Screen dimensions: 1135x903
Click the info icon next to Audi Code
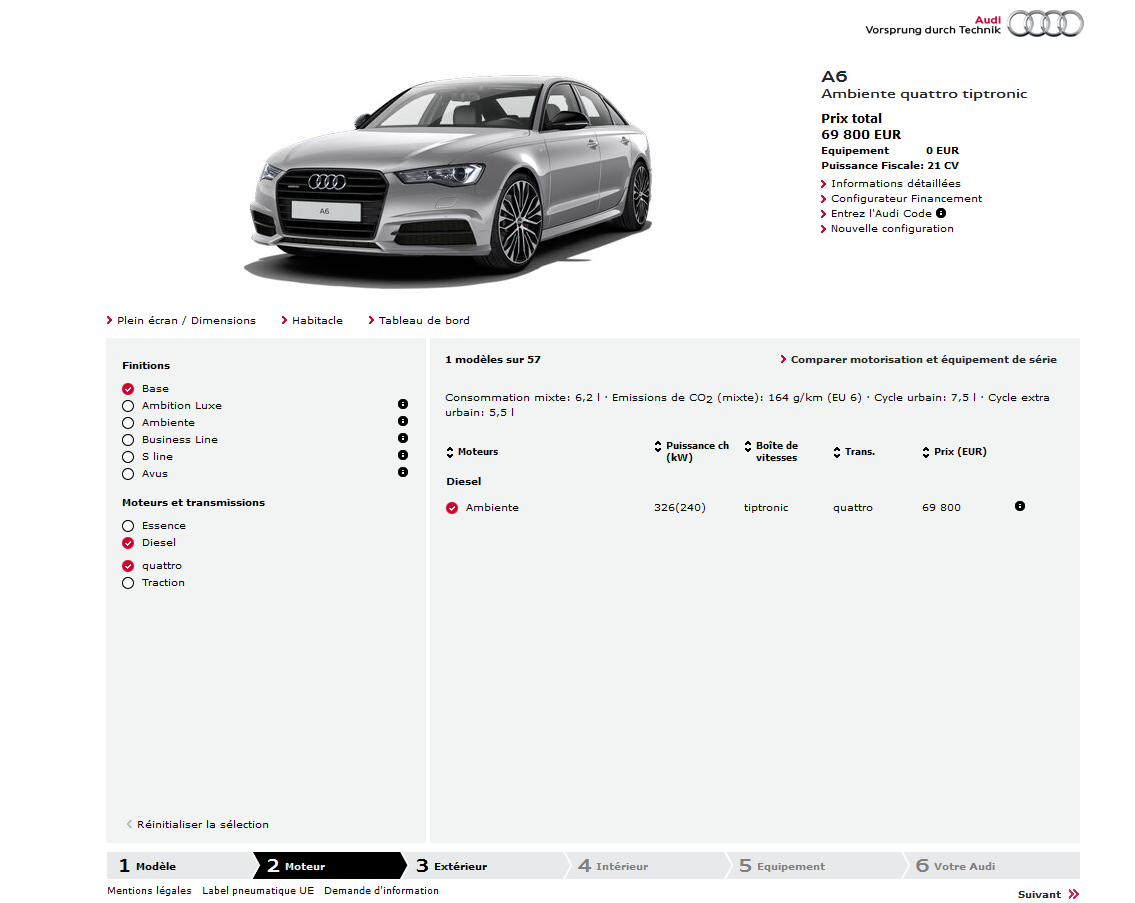941,213
